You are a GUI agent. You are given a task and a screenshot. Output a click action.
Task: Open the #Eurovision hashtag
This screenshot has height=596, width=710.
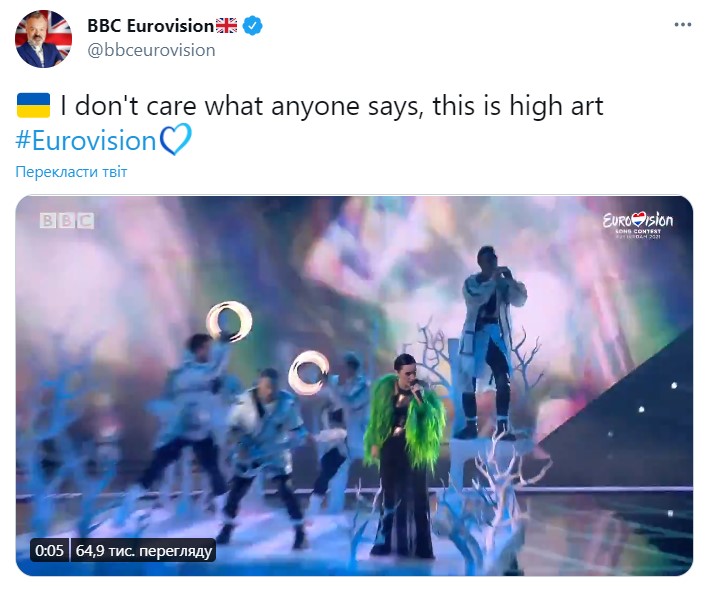[86, 140]
